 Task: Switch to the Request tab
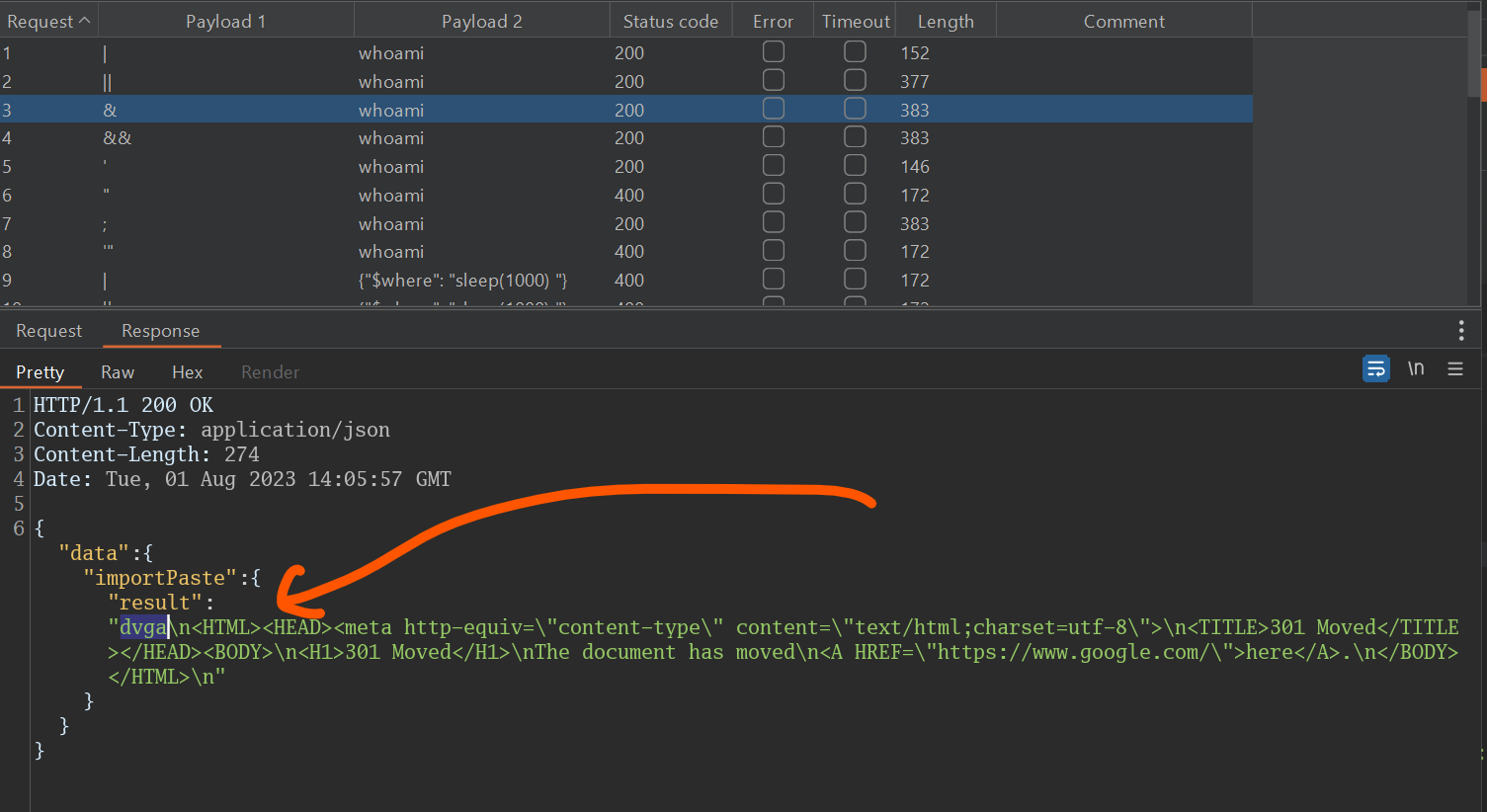click(x=49, y=331)
